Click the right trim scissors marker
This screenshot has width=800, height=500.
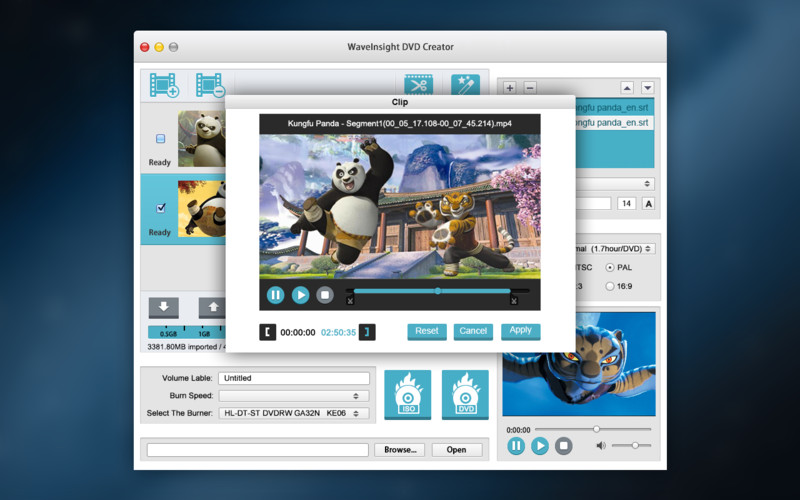(x=514, y=301)
